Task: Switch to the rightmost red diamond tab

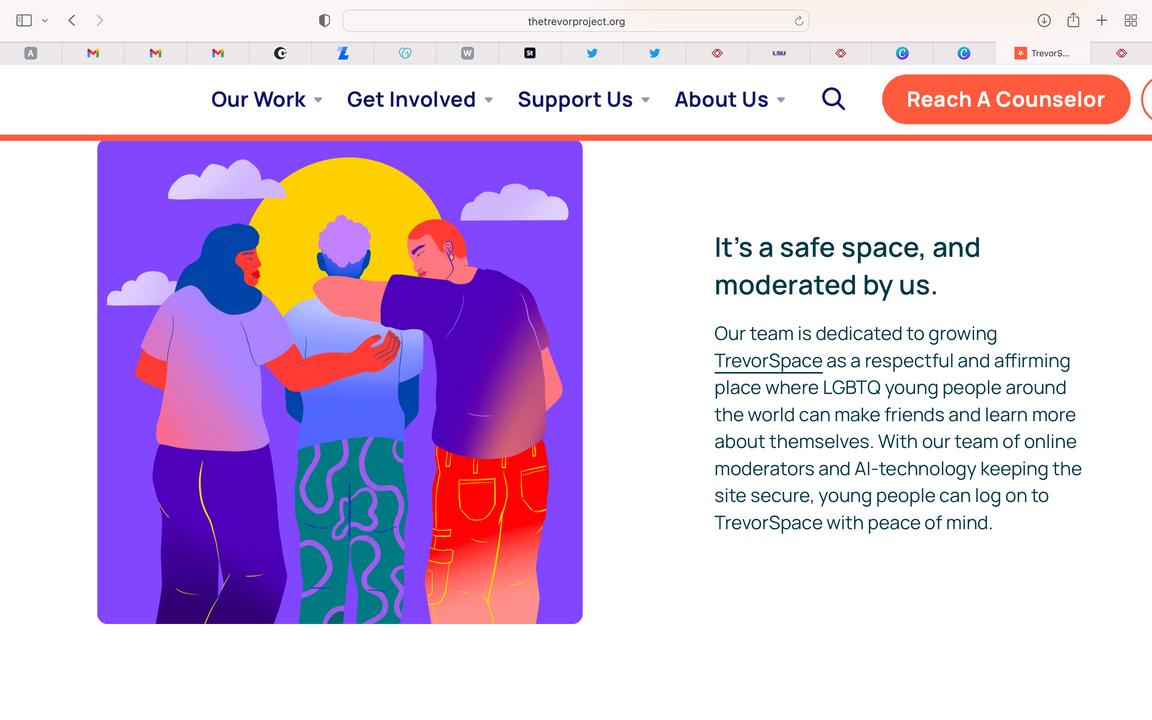Action: 1121,53
